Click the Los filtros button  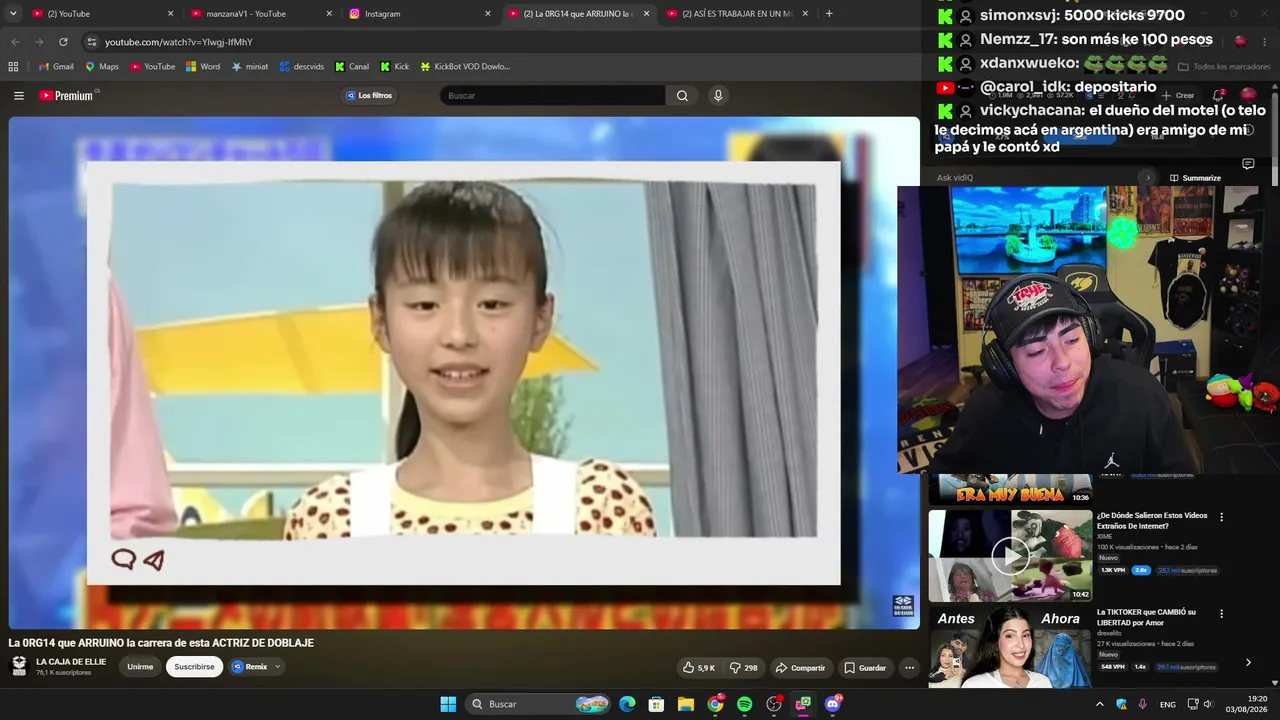369,96
